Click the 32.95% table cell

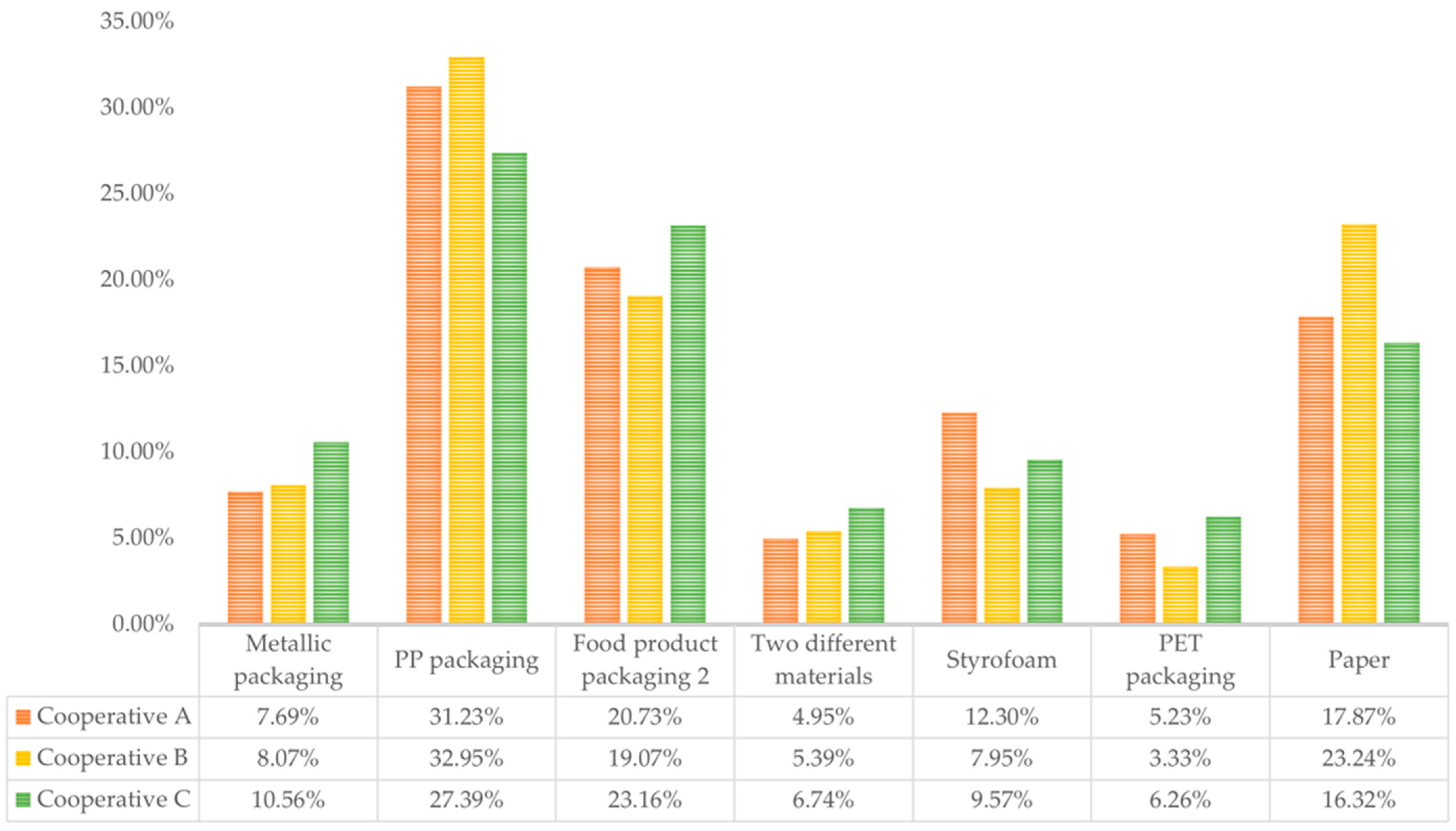tap(466, 759)
